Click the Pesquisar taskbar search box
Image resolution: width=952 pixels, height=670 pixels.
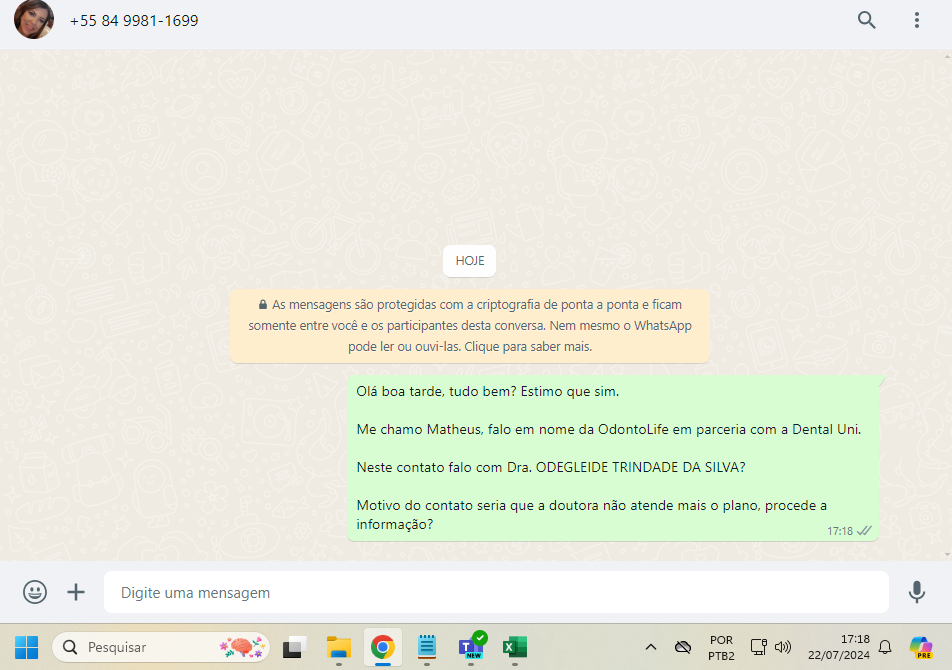coord(161,648)
